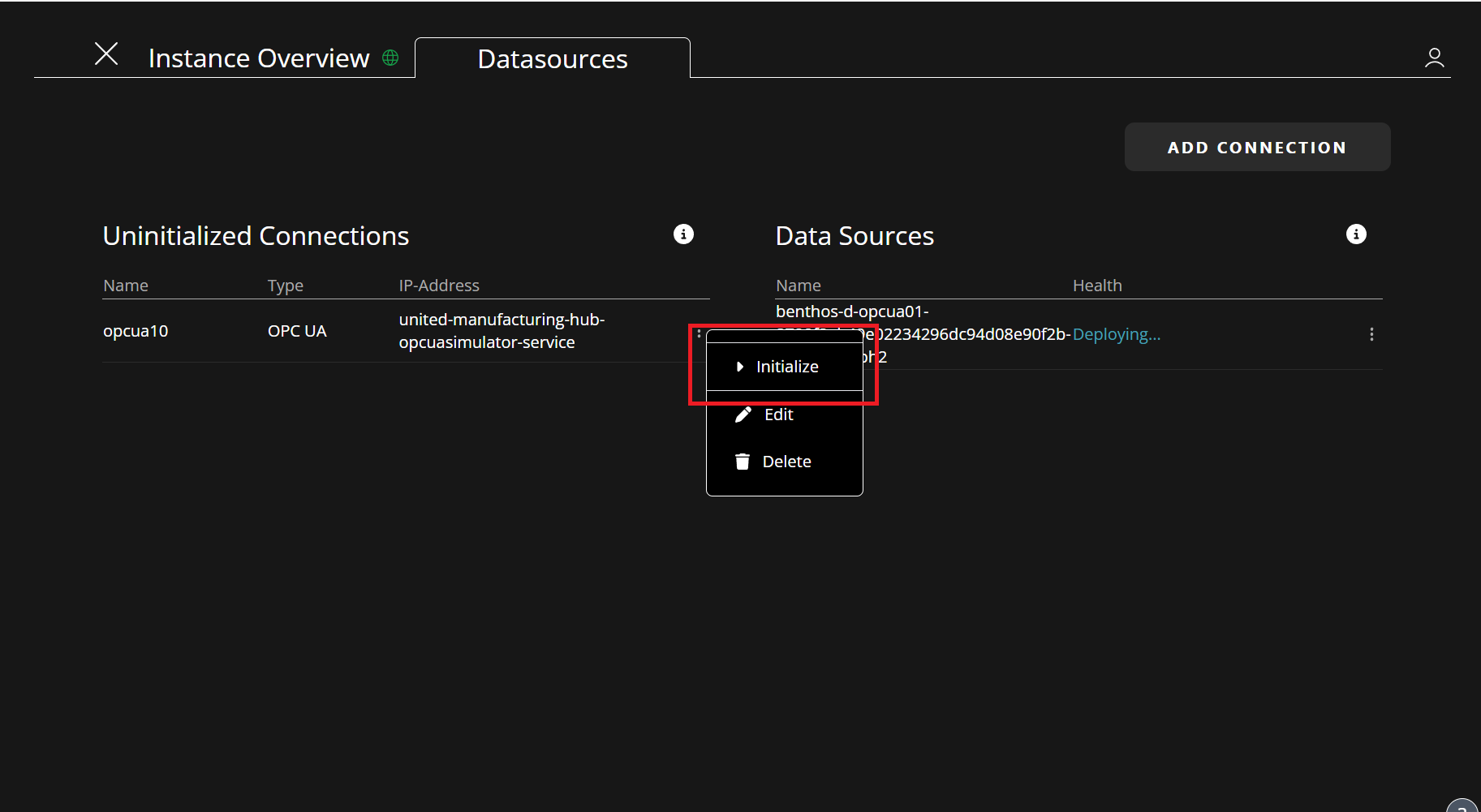Viewport: 1481px width, 812px height.
Task: Click info icon next to Data Sources
Action: 1356,234
